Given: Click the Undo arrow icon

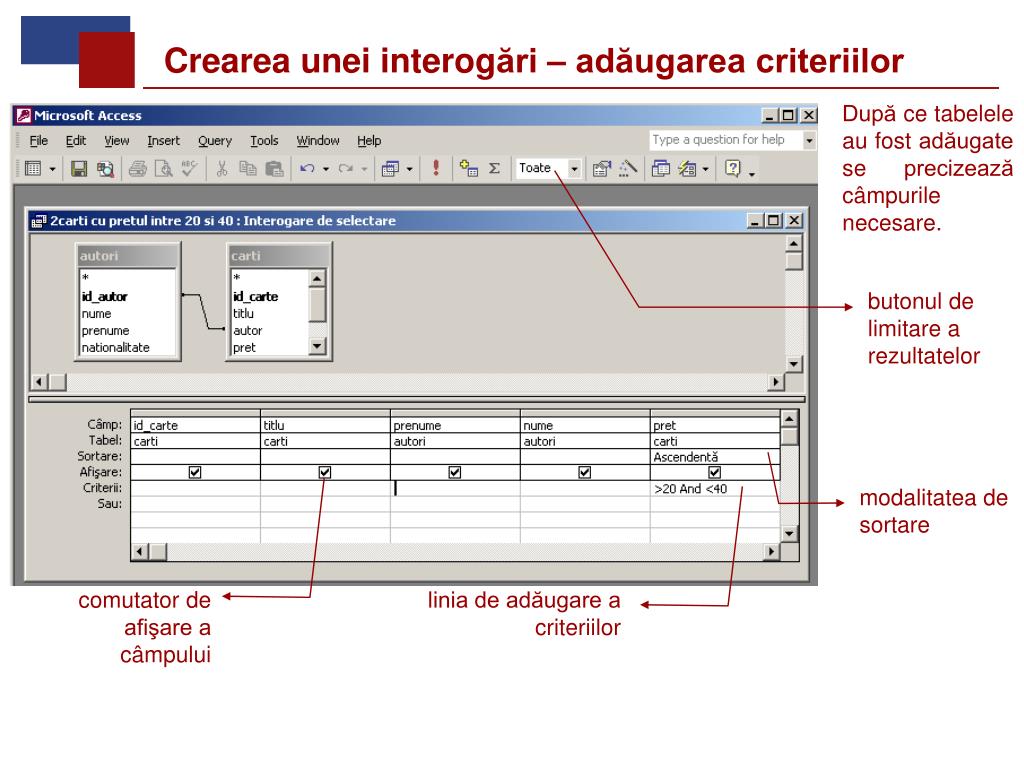Looking at the screenshot, I should (307, 168).
